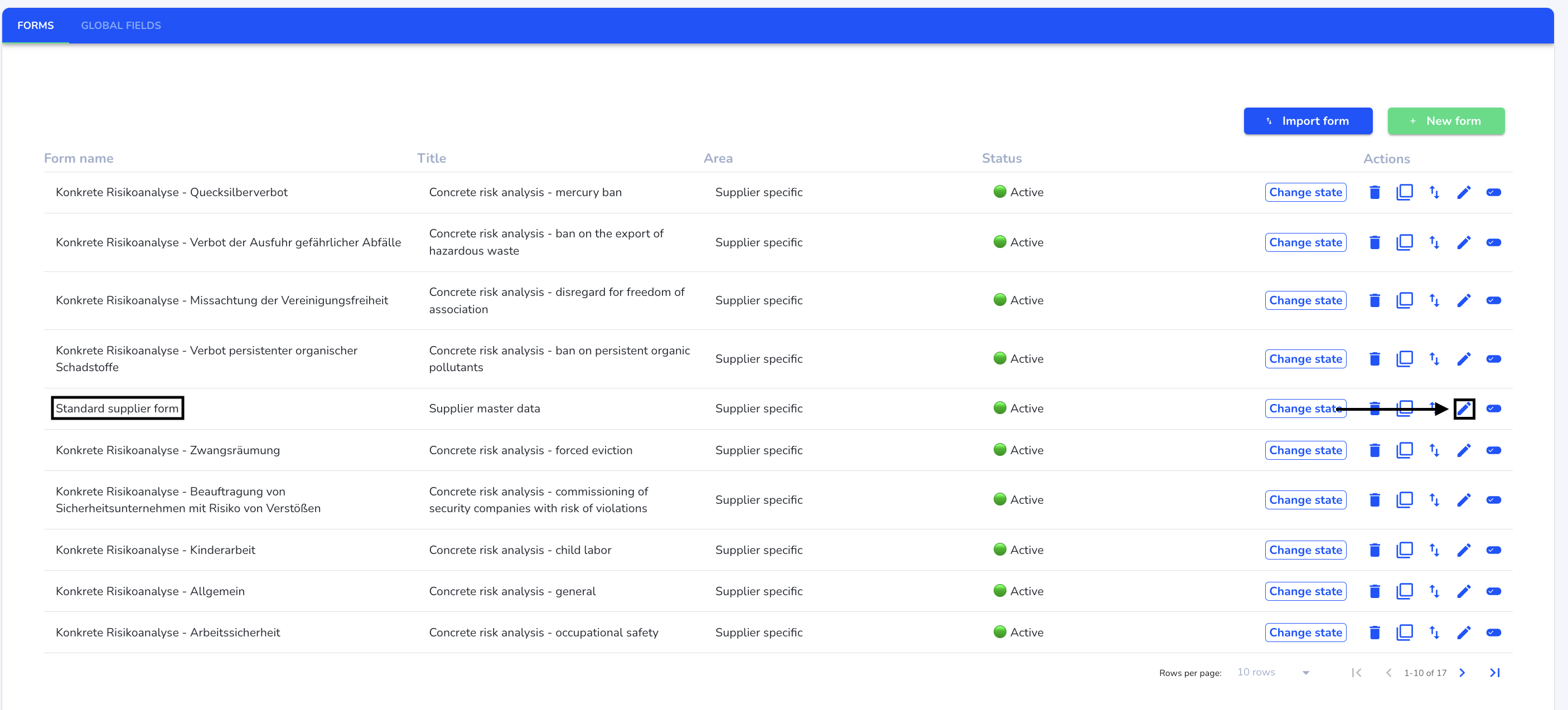Click the duplicate icon for Zwangsräumung form
This screenshot has width=1568, height=710.
click(x=1405, y=450)
